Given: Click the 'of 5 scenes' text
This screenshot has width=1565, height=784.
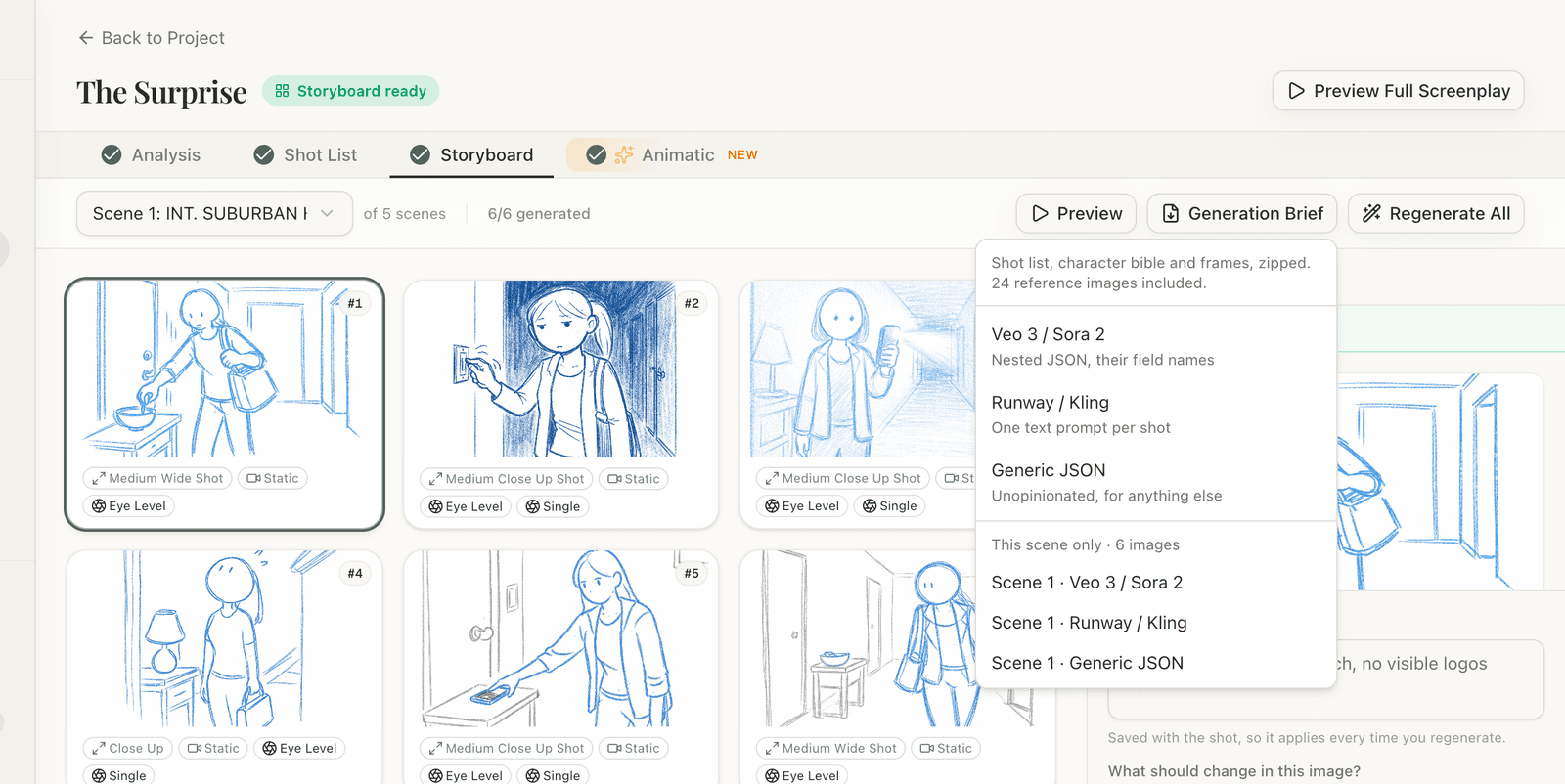Looking at the screenshot, I should [x=404, y=213].
